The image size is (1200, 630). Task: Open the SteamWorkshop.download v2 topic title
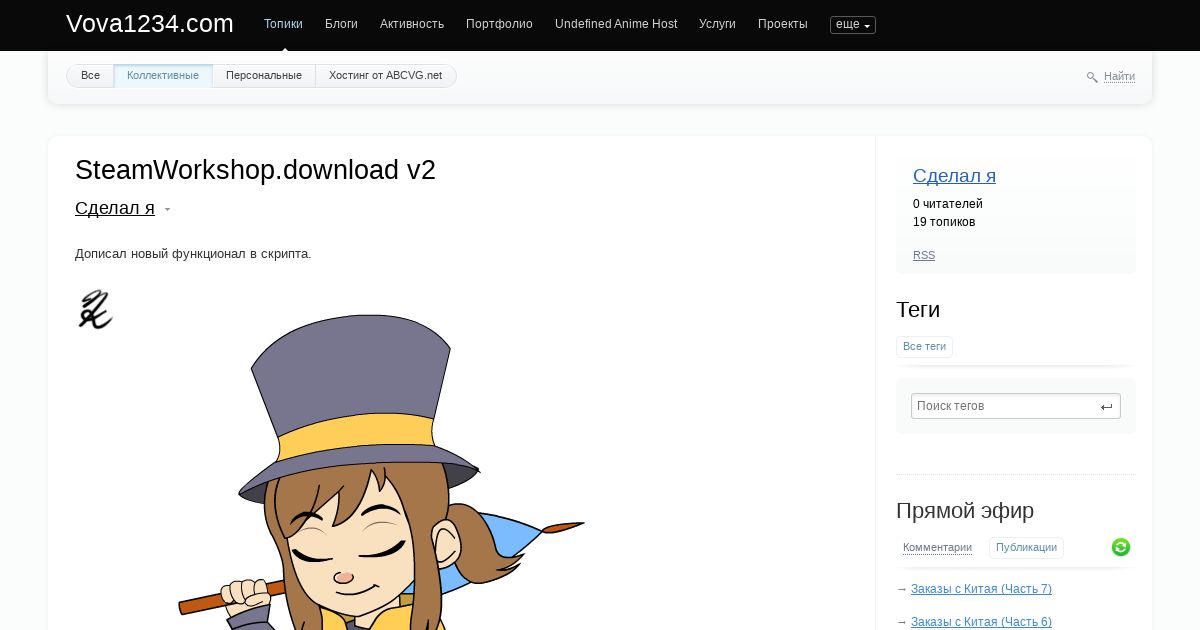pyautogui.click(x=255, y=170)
